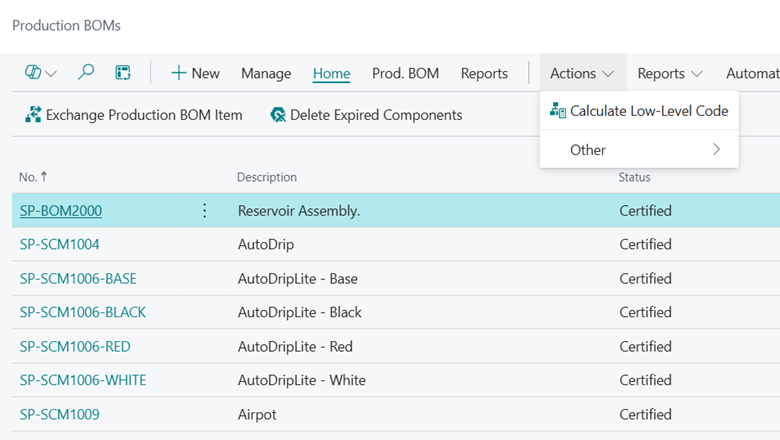780x440 pixels.
Task: Click Exchange Production BOM Item
Action: click(134, 115)
